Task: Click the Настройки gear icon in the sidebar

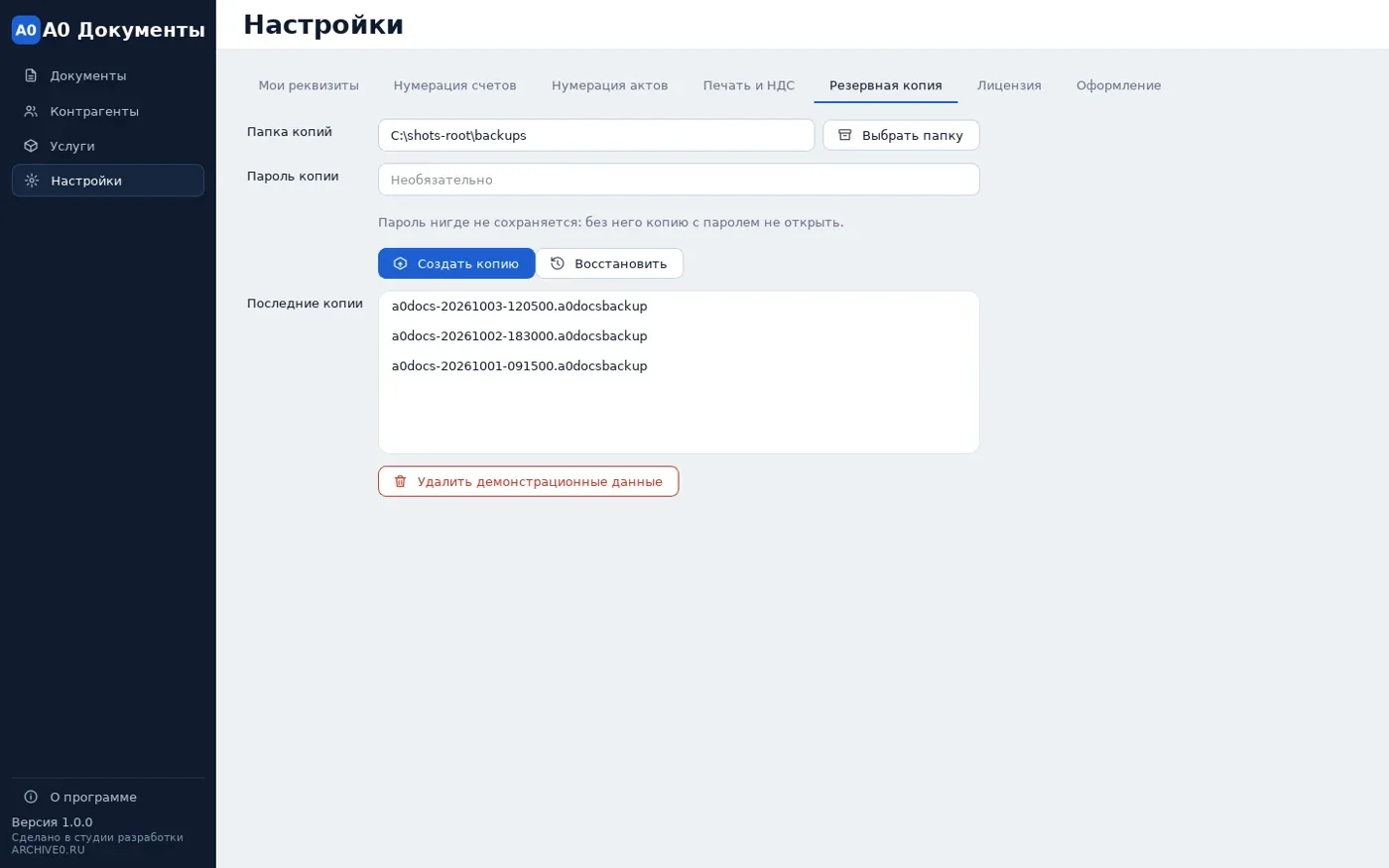Action: tap(32, 181)
